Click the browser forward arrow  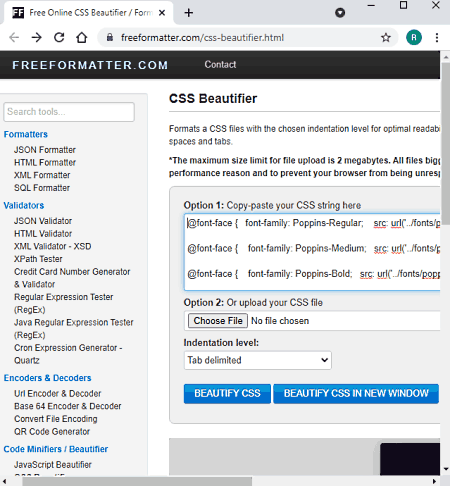pyautogui.click(x=37, y=37)
